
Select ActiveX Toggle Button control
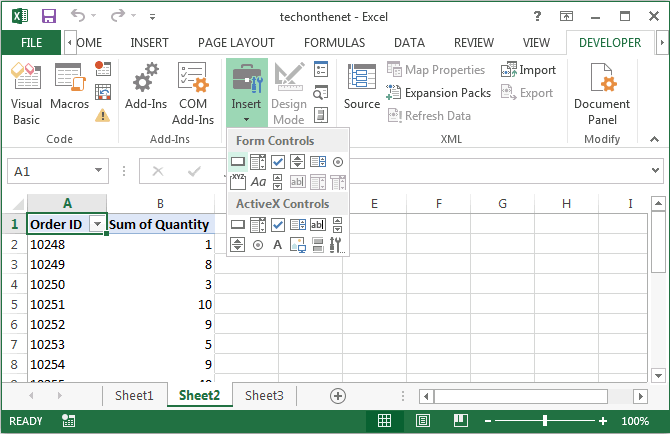point(317,245)
